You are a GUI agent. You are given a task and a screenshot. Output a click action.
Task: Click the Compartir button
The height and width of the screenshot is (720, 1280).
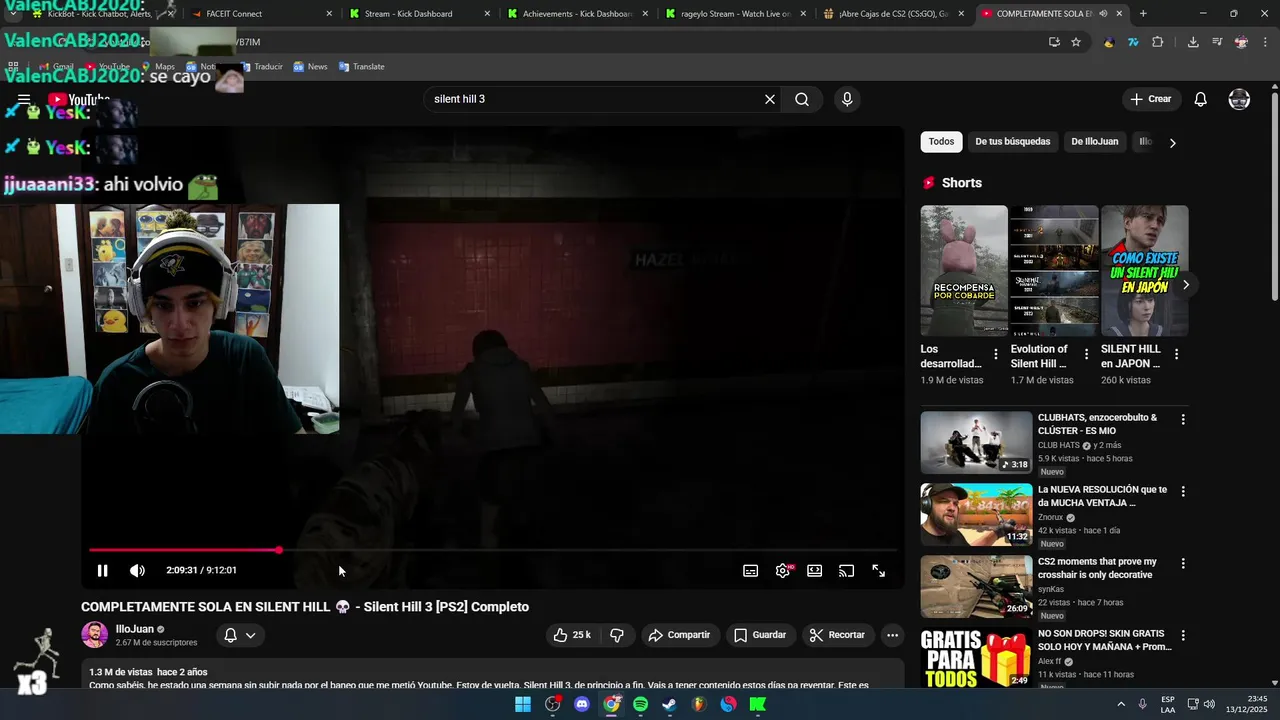coord(679,635)
